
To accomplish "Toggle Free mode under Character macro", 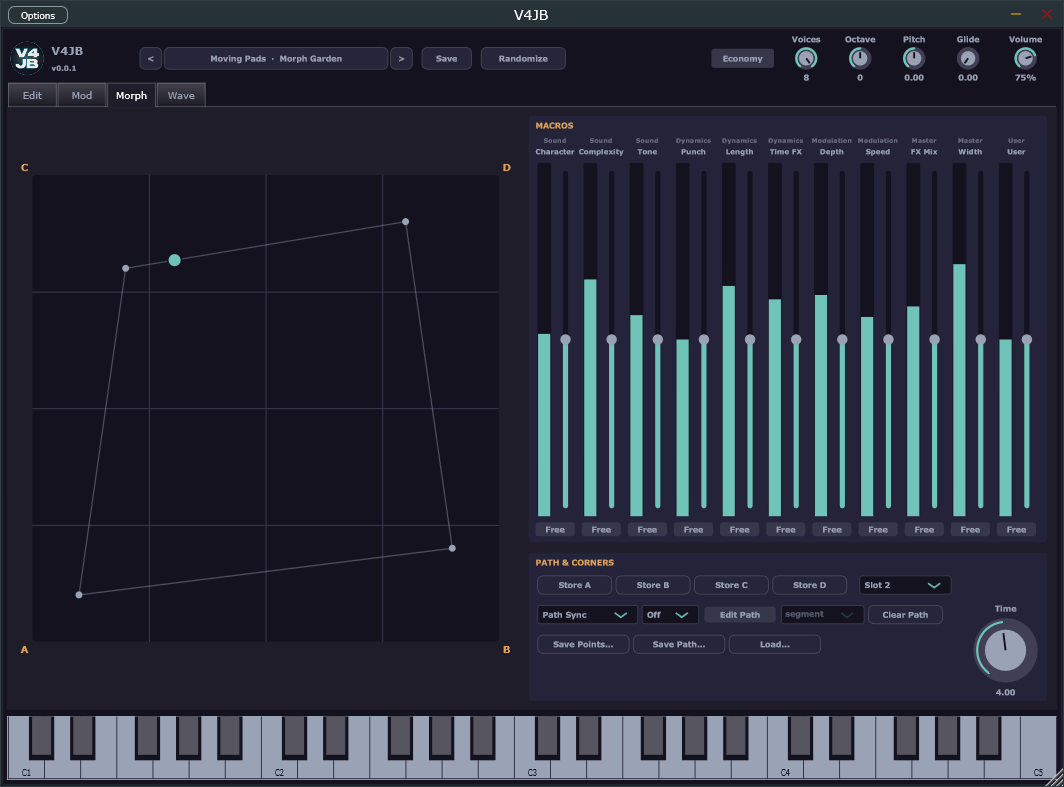I will (x=554, y=529).
